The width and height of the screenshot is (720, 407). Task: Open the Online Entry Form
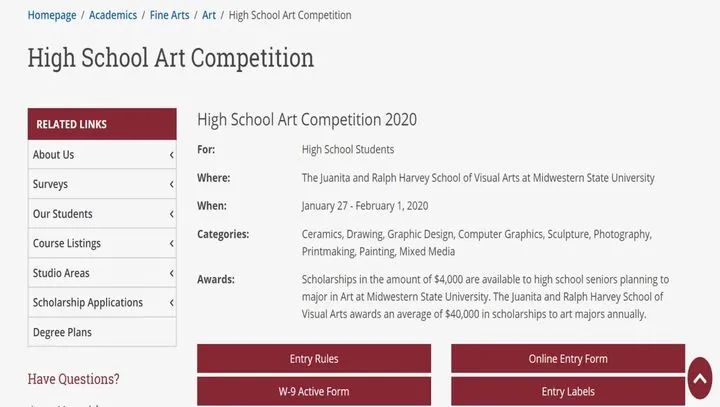pos(568,358)
